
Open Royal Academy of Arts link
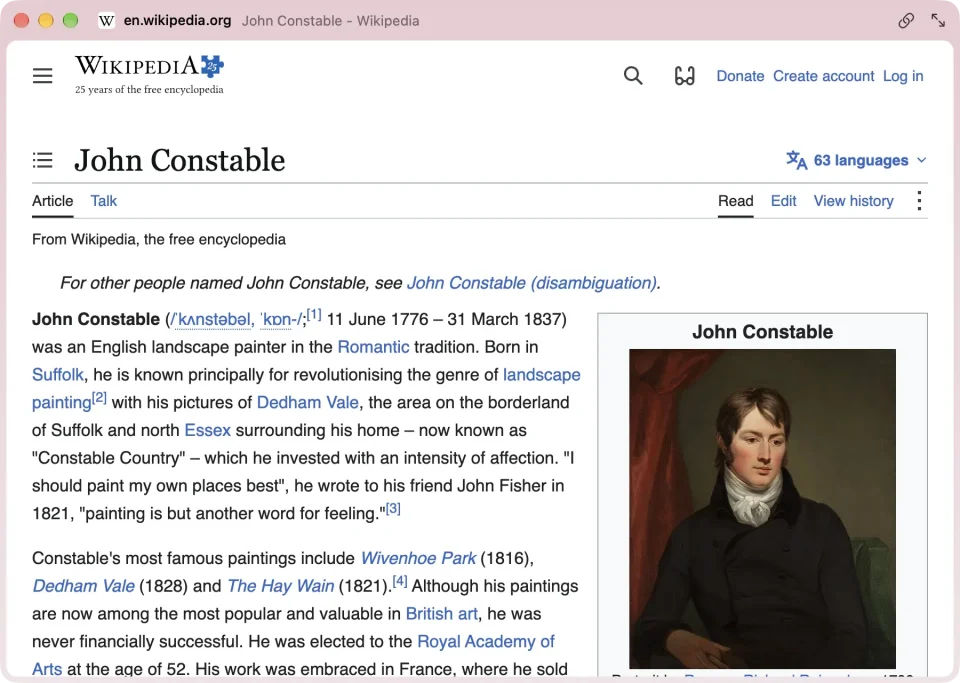coord(486,641)
